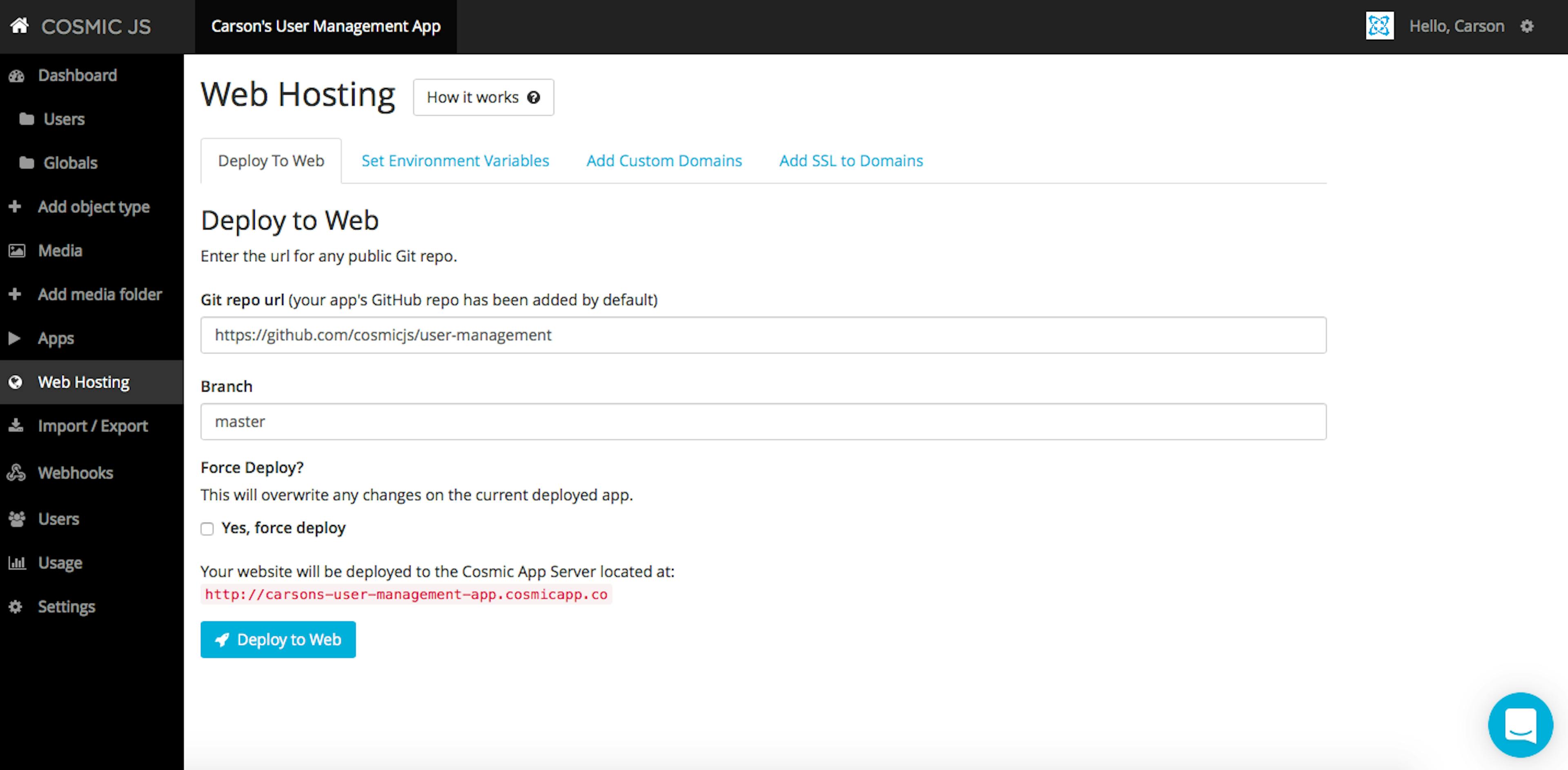Click the Deploy to Web section heading

[x=290, y=220]
